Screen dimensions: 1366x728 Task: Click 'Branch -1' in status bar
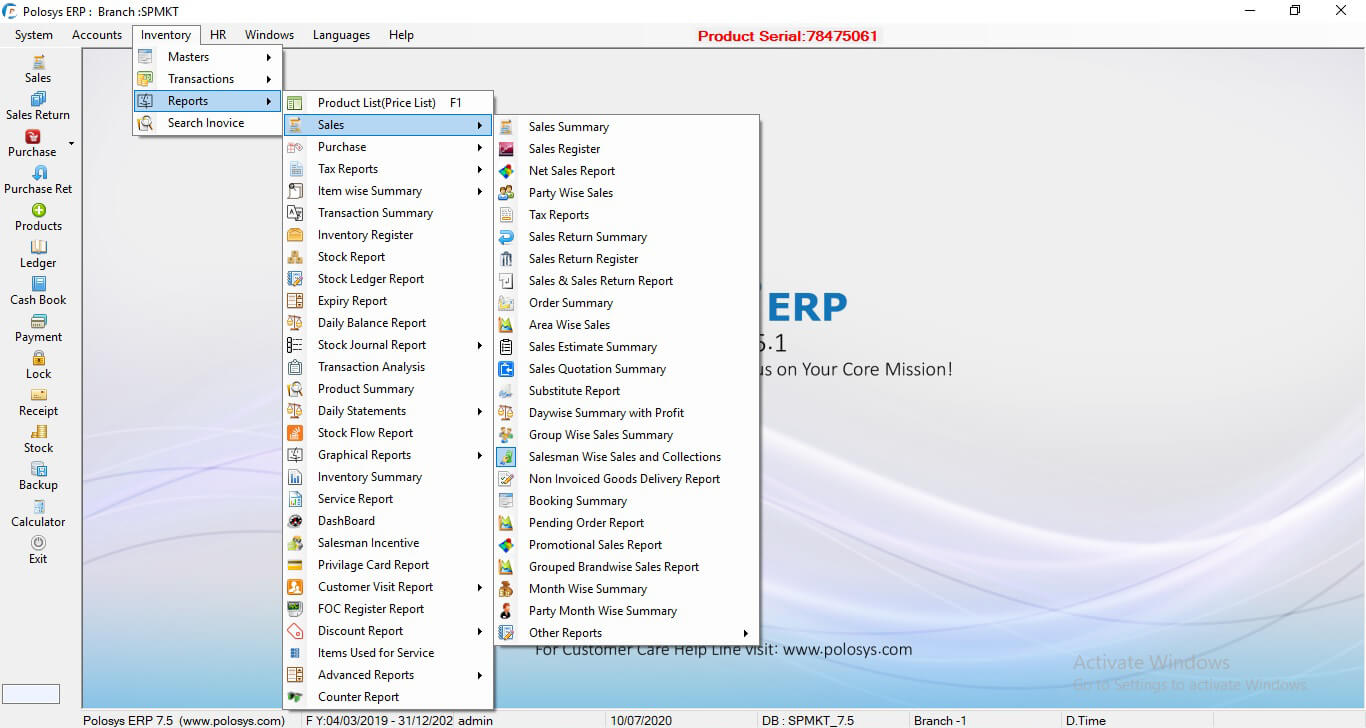pos(940,720)
